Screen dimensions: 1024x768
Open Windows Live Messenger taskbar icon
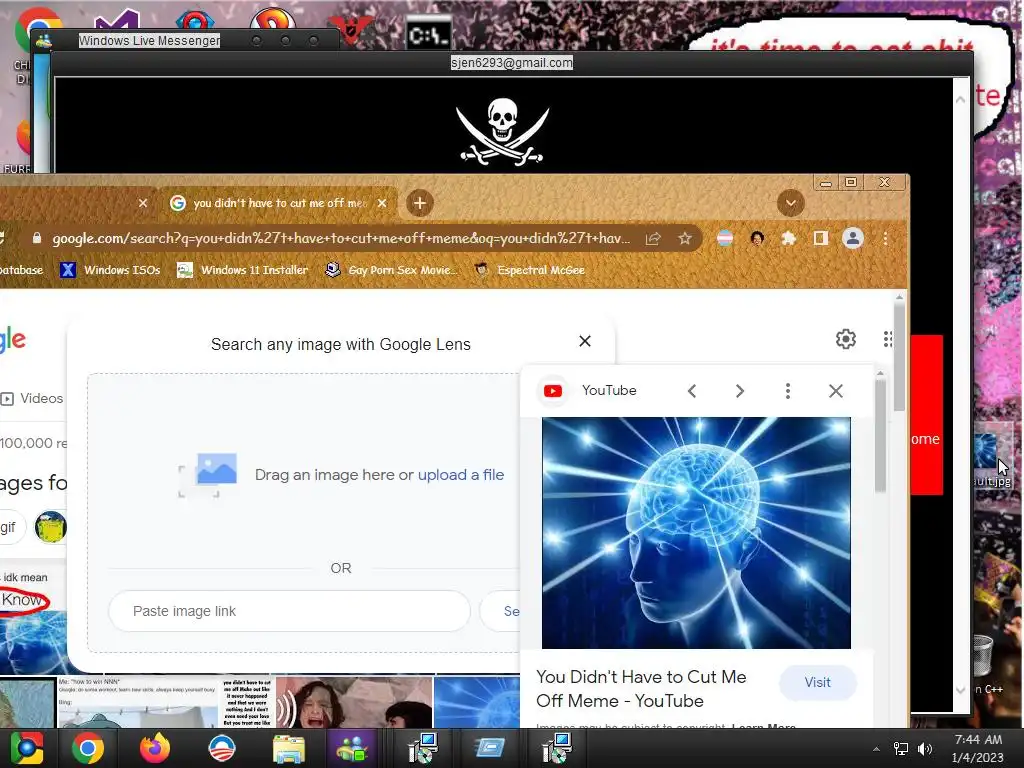click(351, 748)
